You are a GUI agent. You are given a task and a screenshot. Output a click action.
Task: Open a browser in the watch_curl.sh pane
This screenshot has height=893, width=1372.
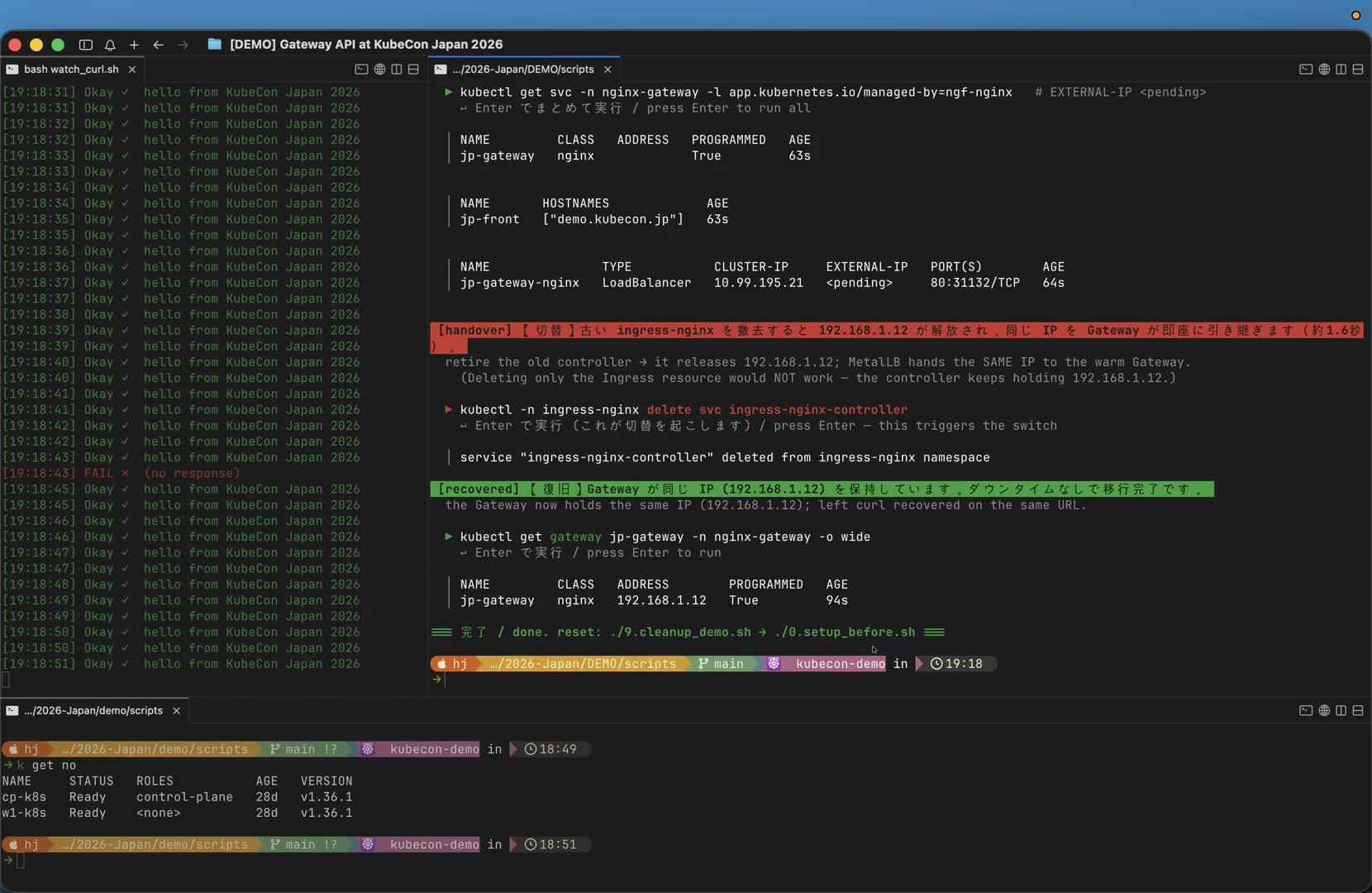[379, 69]
